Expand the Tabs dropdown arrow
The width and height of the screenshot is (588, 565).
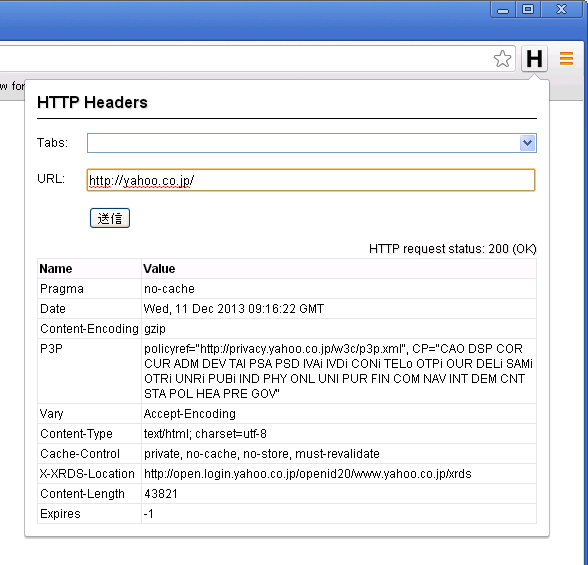528,143
